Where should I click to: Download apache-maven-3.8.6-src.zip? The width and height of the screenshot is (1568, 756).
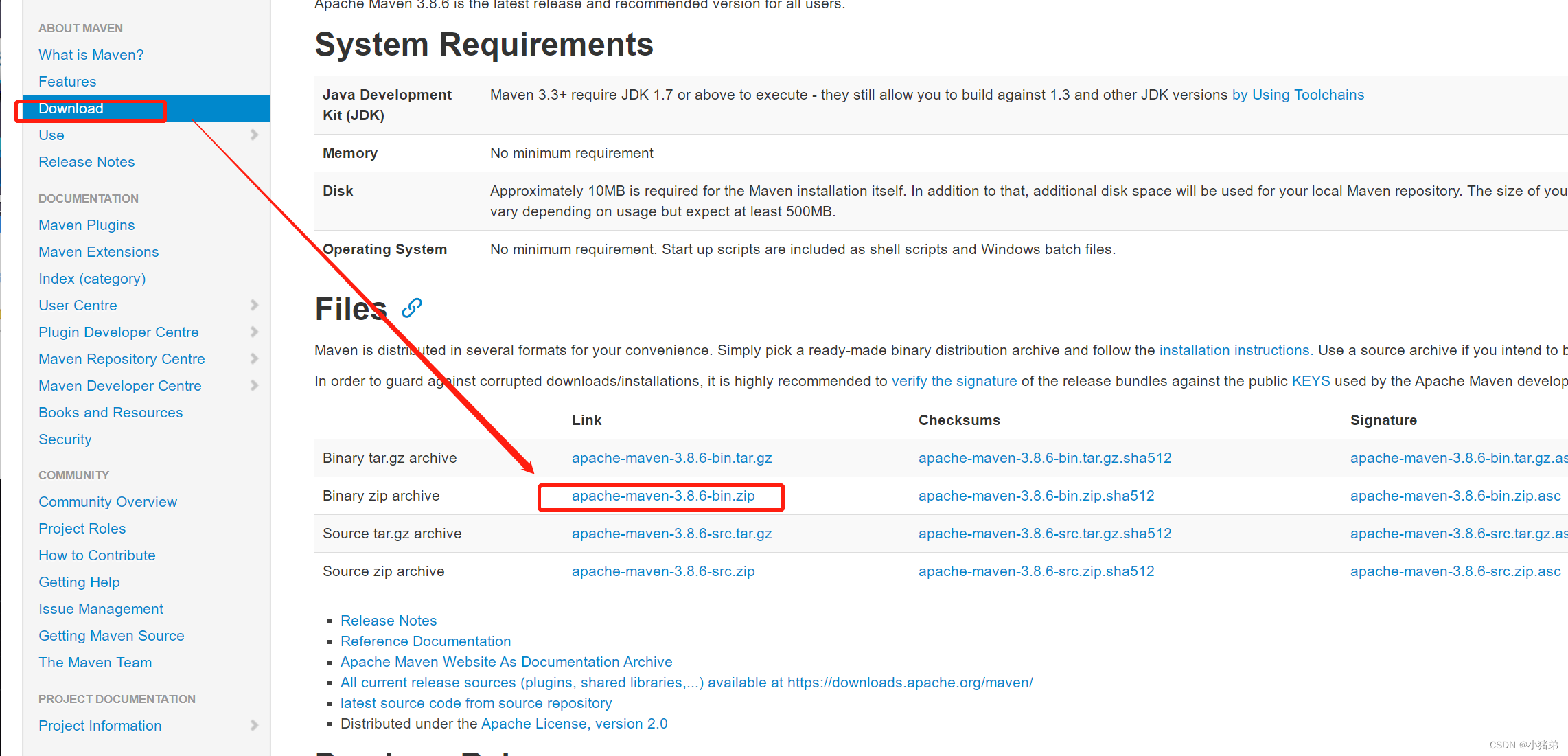pos(663,571)
